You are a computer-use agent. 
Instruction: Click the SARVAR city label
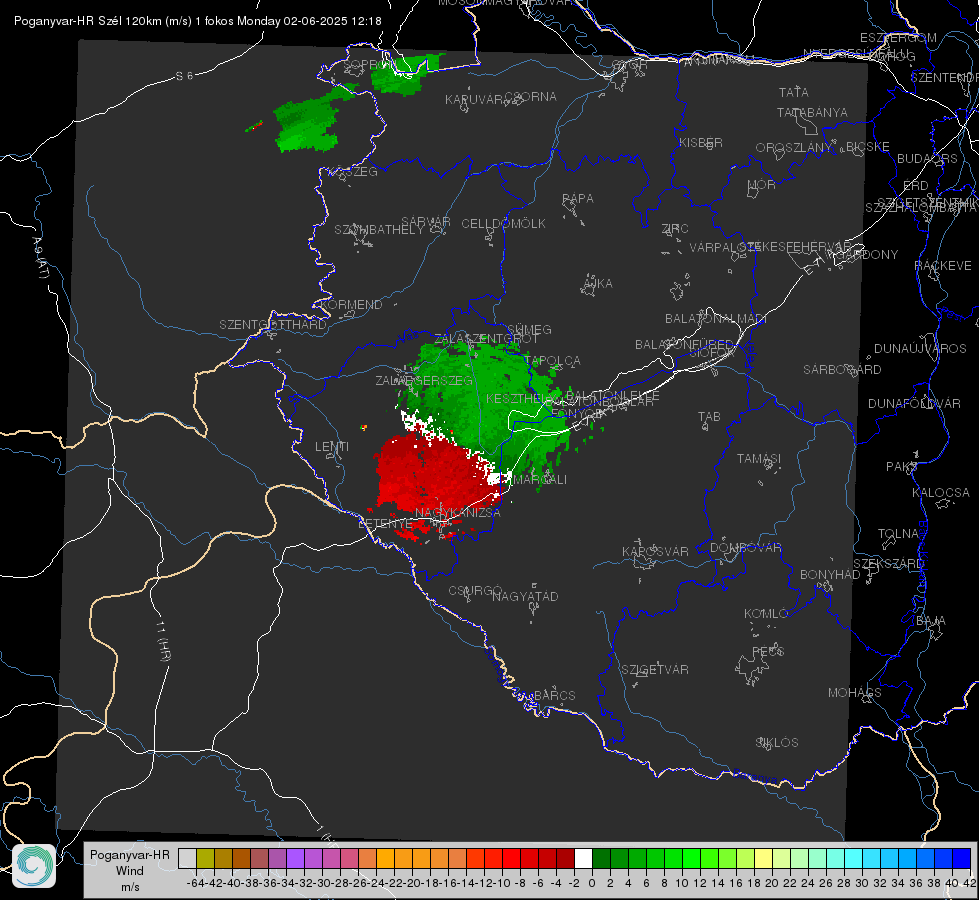click(x=426, y=222)
